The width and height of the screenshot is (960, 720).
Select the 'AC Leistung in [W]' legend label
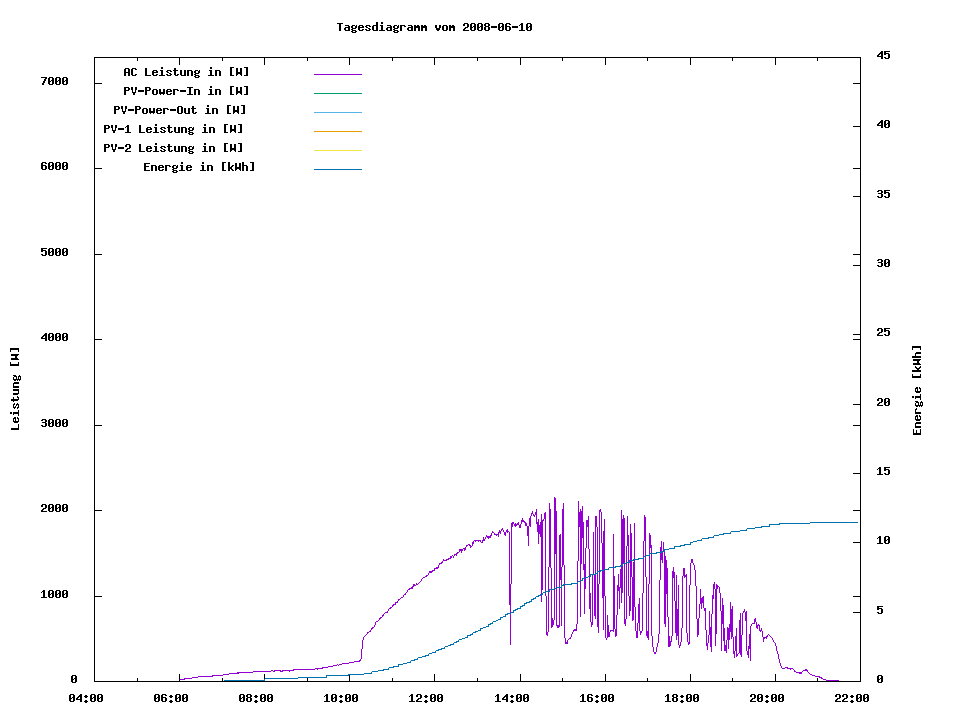(186, 72)
